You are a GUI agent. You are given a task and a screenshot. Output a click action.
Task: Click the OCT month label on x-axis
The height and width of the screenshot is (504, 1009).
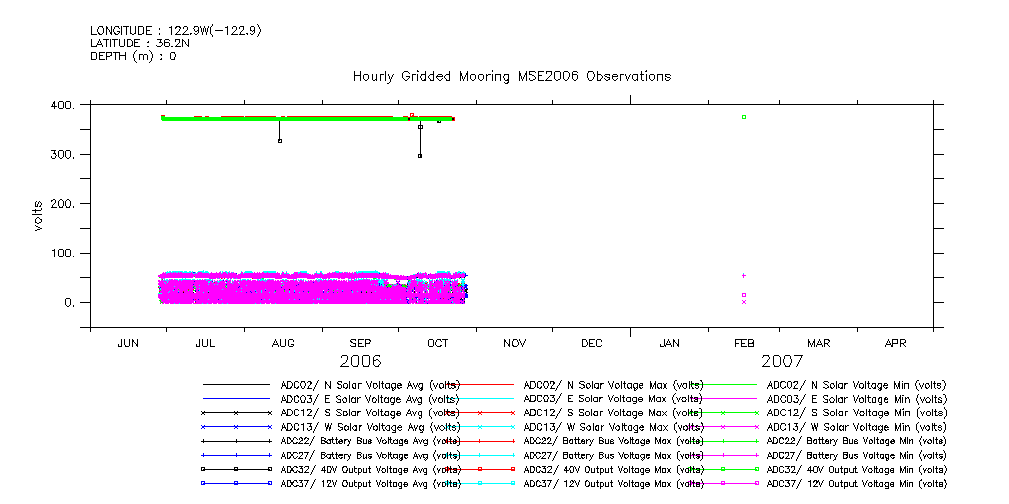click(437, 343)
